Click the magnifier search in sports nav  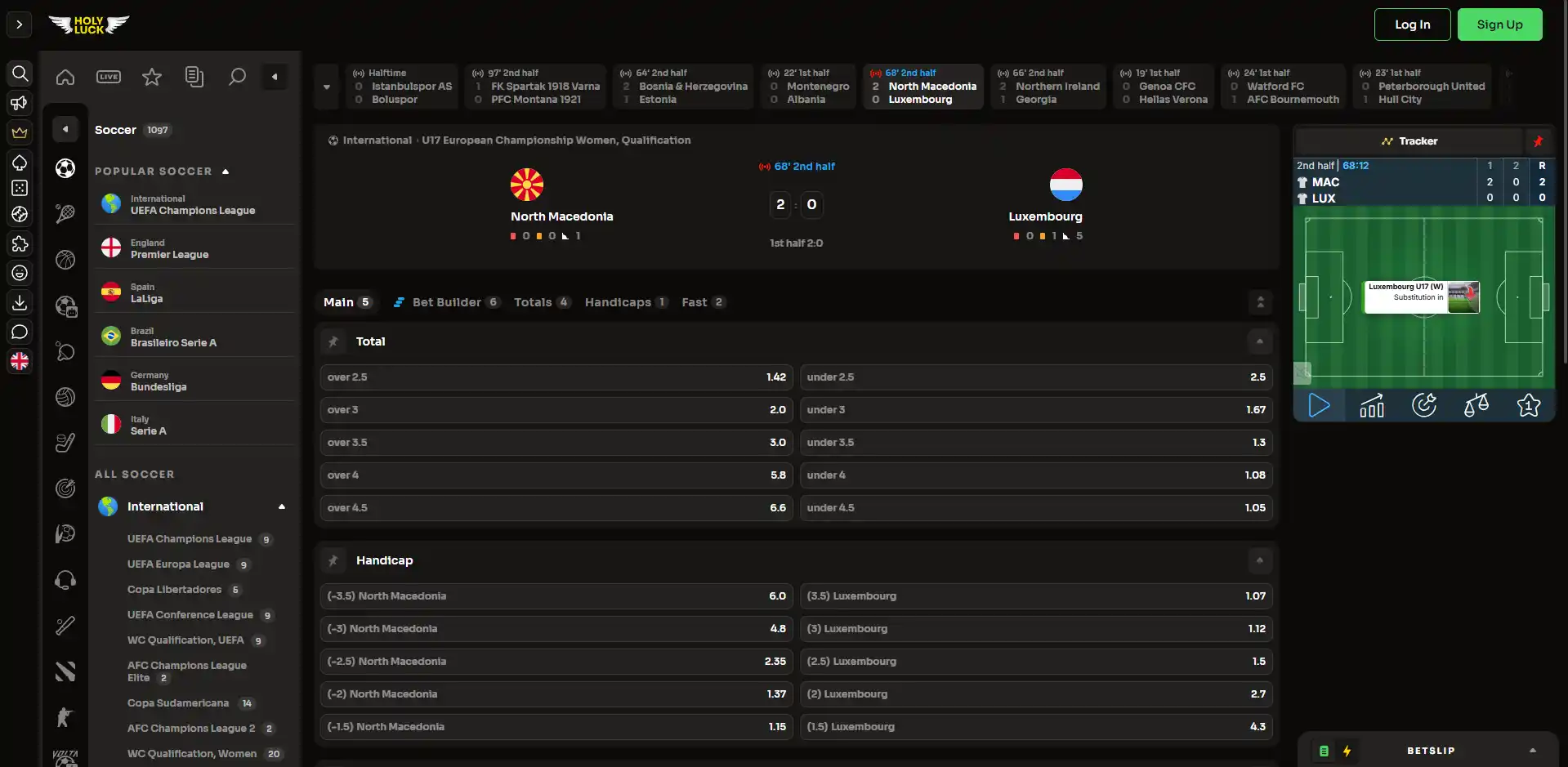coord(237,77)
